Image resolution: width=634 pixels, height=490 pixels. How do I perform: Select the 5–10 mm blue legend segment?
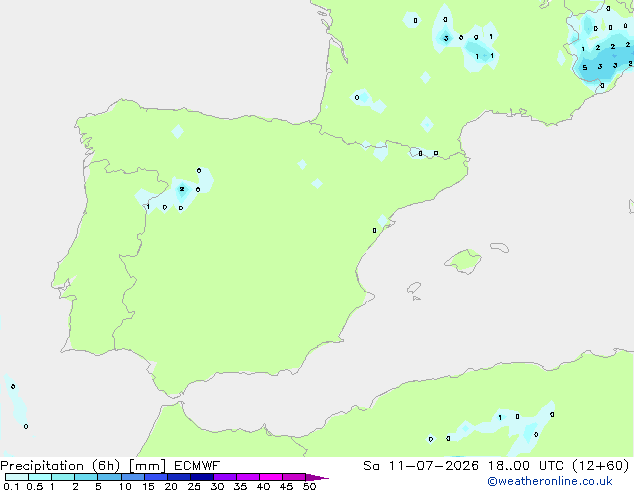(x=109, y=477)
